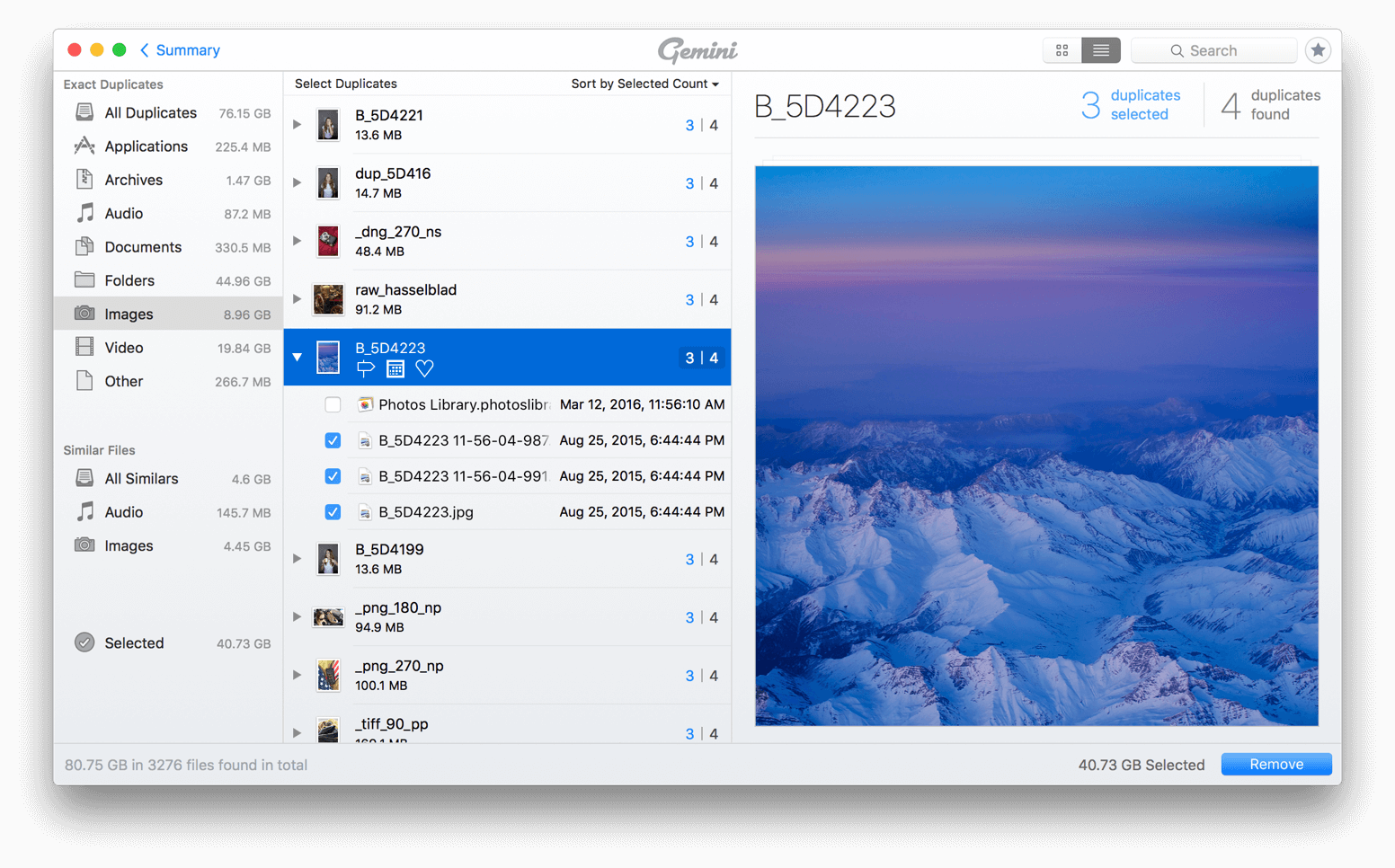The image size is (1395, 868).
Task: Select Images under Similar Files
Action: click(169, 545)
